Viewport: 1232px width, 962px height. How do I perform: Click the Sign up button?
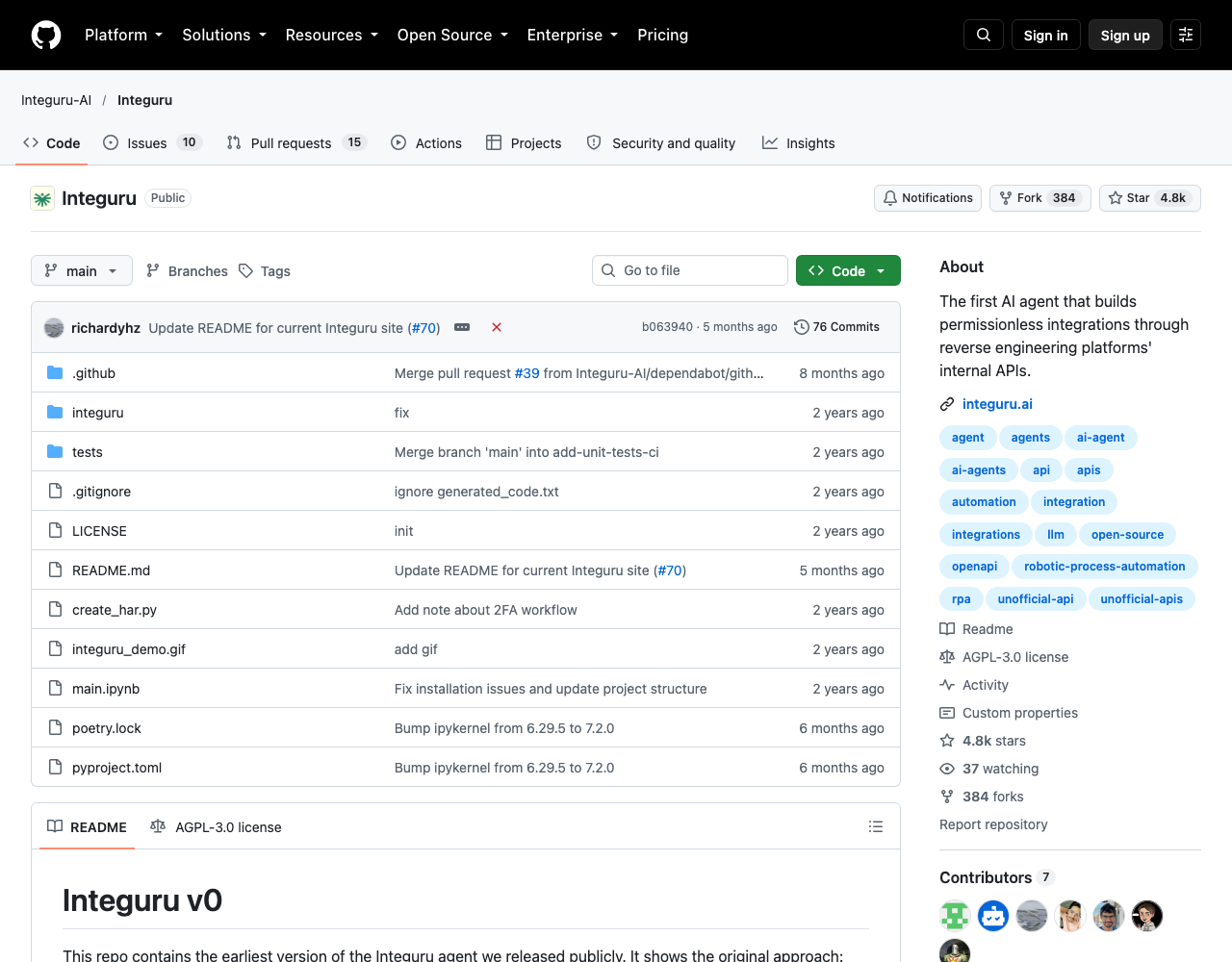pyautogui.click(x=1125, y=35)
